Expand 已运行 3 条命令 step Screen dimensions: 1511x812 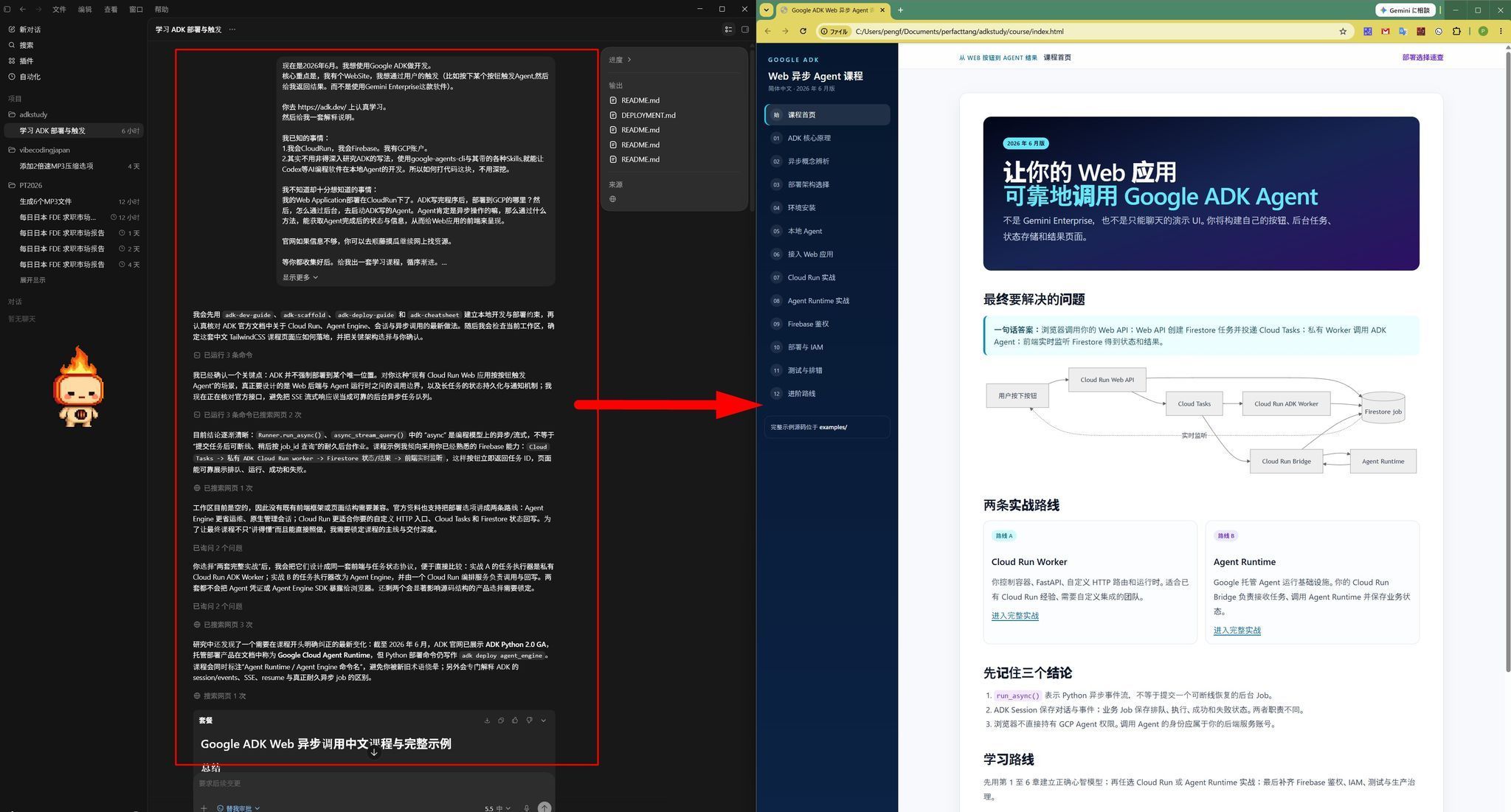223,355
